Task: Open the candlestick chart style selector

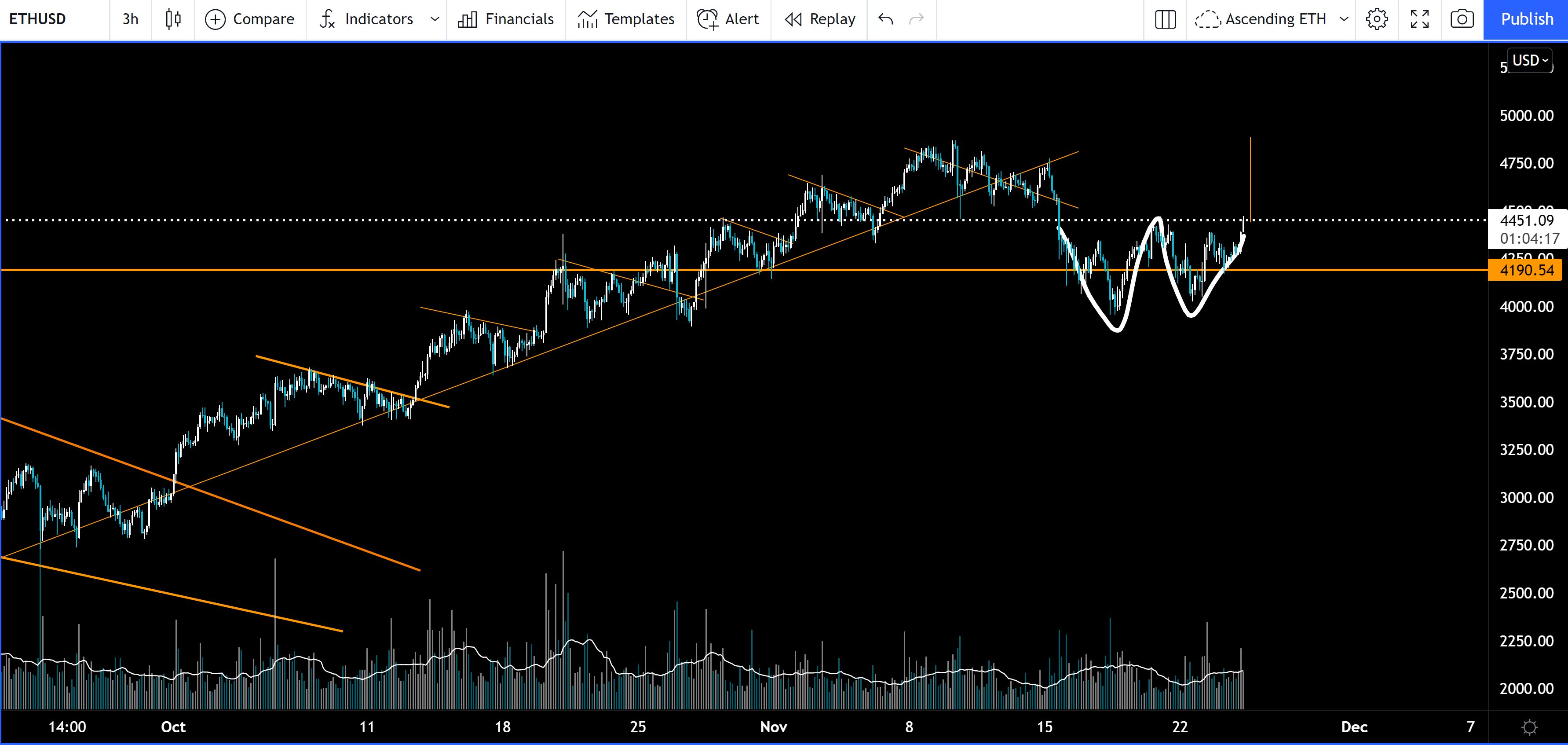Action: 173,19
